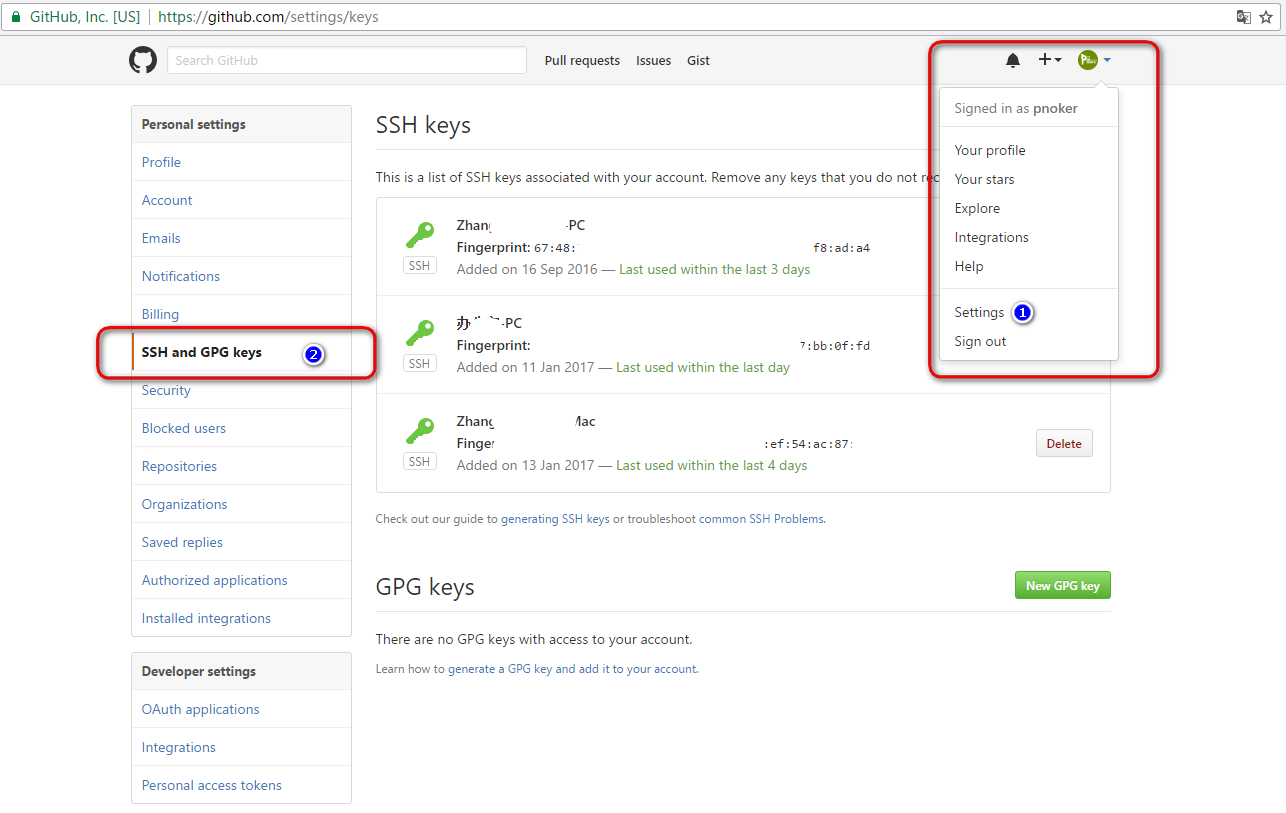This screenshot has height=813, width=1286.
Task: Click key icon for key added 16 Sep 2016
Action: coord(420,236)
